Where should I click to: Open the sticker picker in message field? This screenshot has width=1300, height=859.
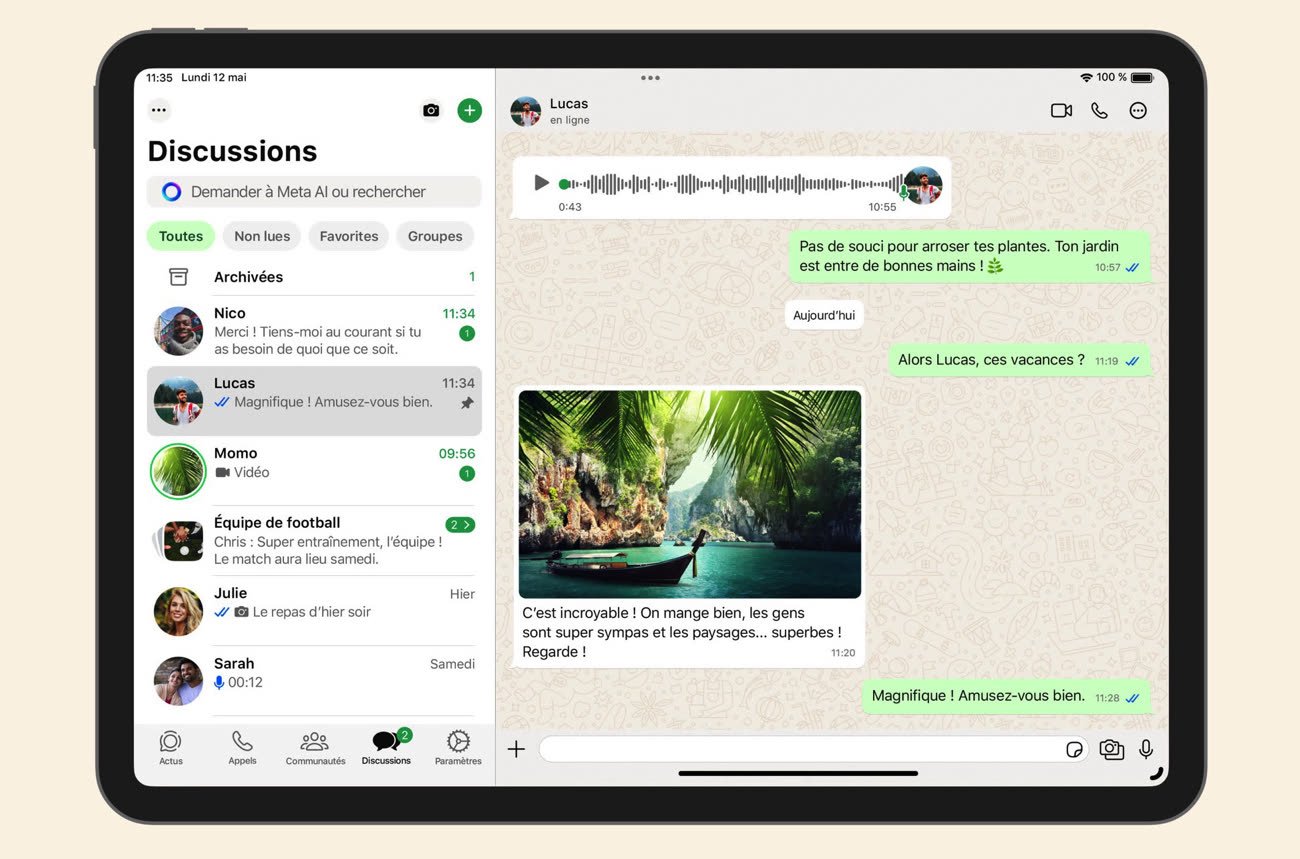pyautogui.click(x=1074, y=749)
